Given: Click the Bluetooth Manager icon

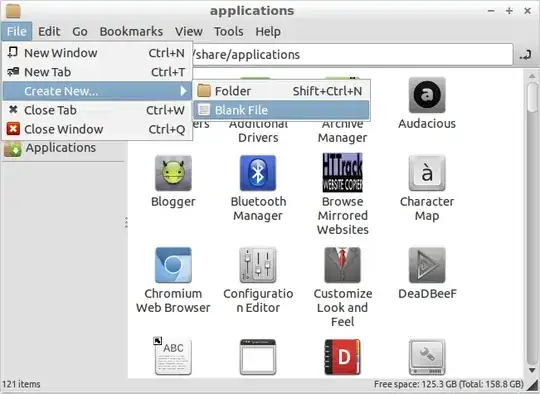Looking at the screenshot, I should click(x=258, y=173).
